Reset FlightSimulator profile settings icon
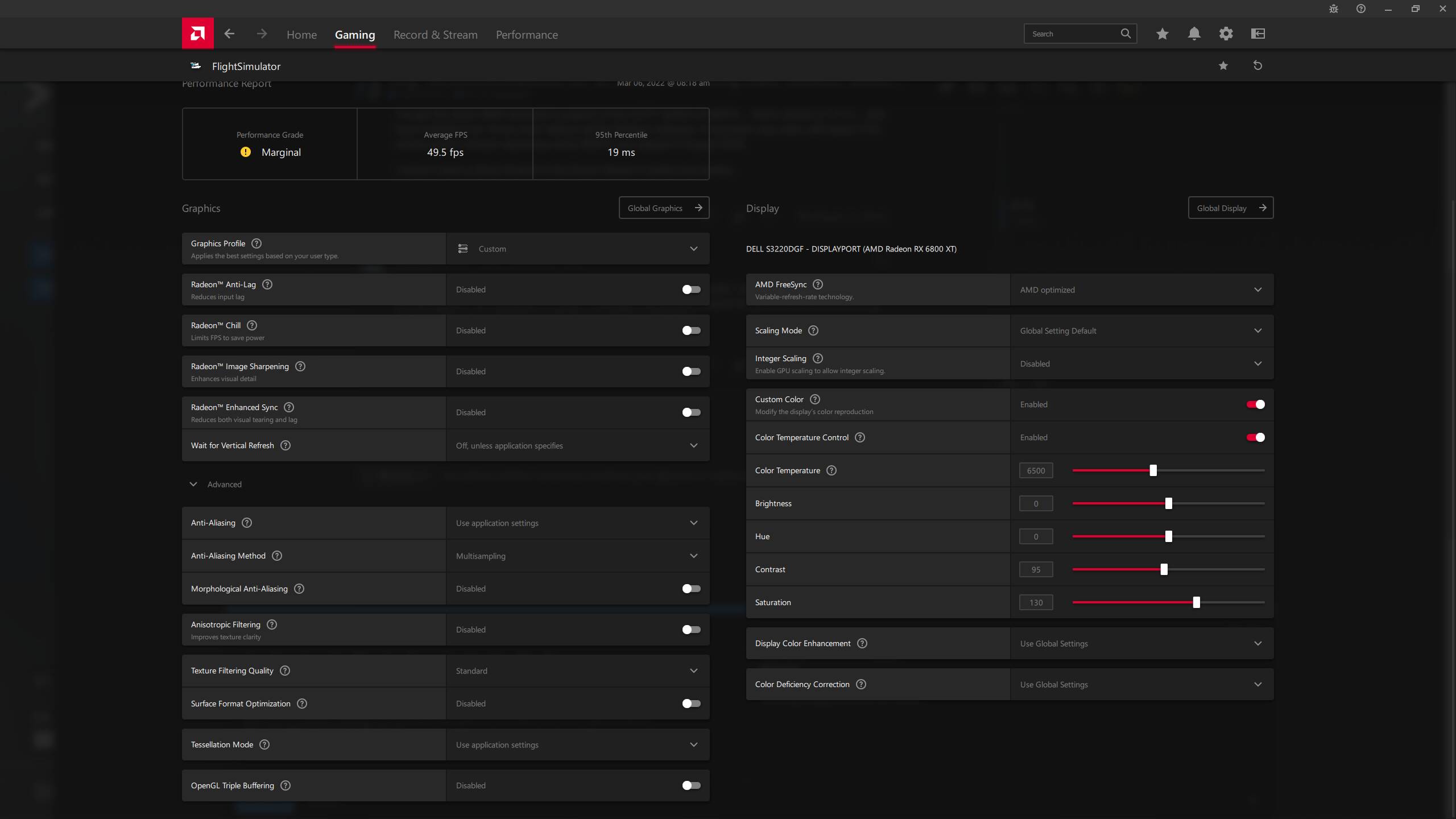 pyautogui.click(x=1258, y=66)
